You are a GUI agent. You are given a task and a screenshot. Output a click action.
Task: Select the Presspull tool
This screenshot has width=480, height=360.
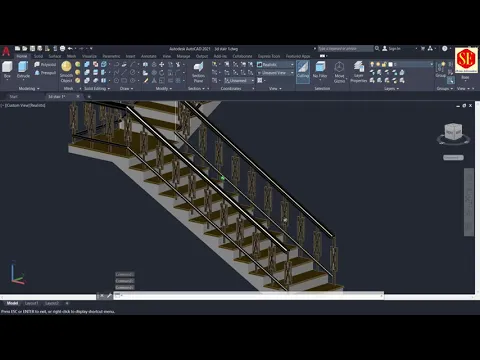tap(45, 73)
